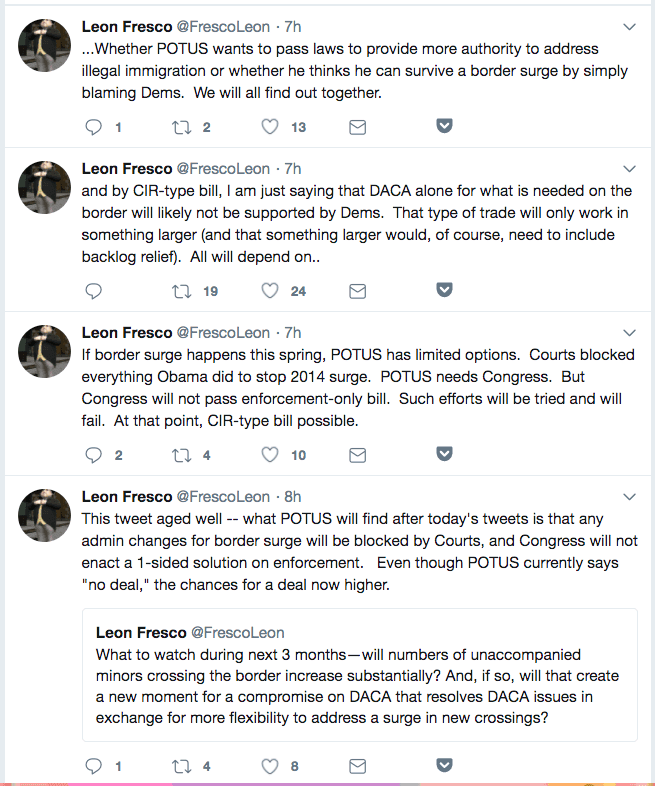This screenshot has width=655, height=786.
Task: Save 'This tweet aged well' tweet to Pocket
Action: (x=445, y=766)
